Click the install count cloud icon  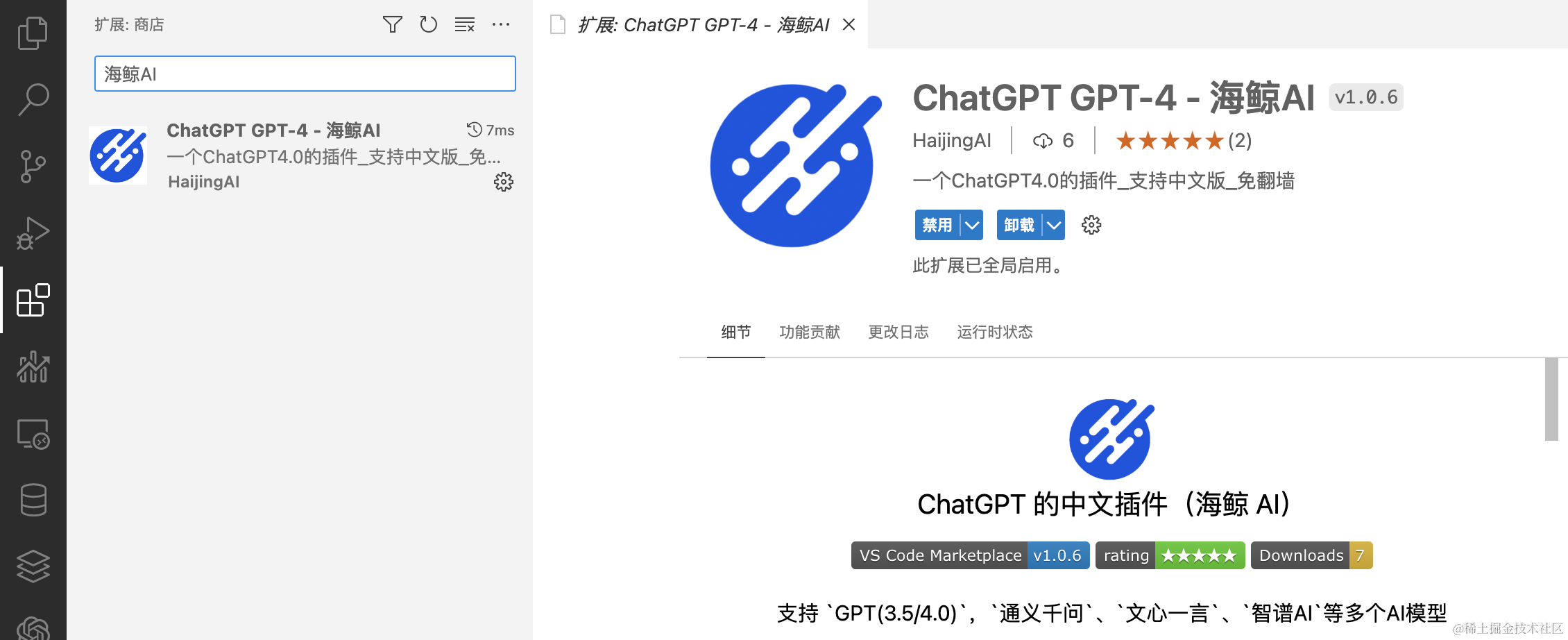[x=1043, y=141]
